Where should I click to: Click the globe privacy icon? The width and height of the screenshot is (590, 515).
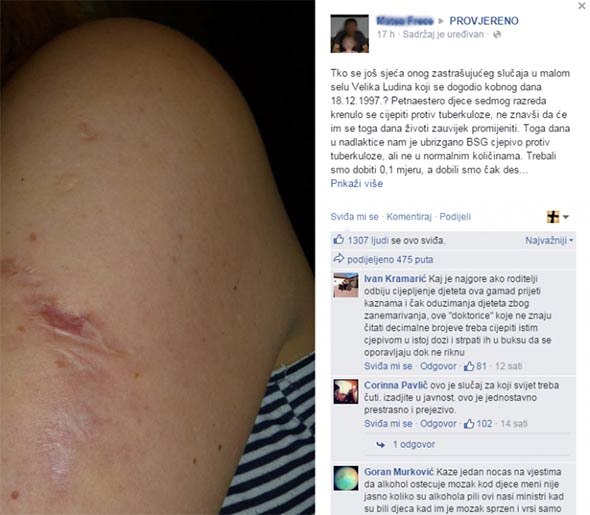[x=497, y=35]
